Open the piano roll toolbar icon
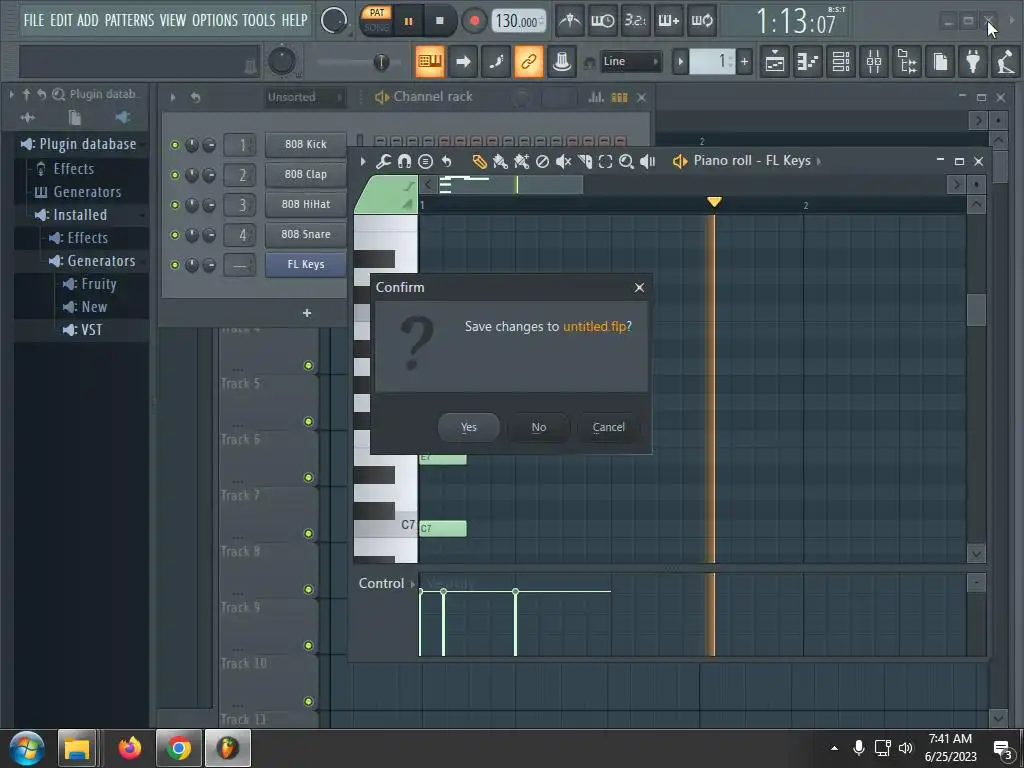The width and height of the screenshot is (1024, 768). pyautogui.click(x=808, y=62)
